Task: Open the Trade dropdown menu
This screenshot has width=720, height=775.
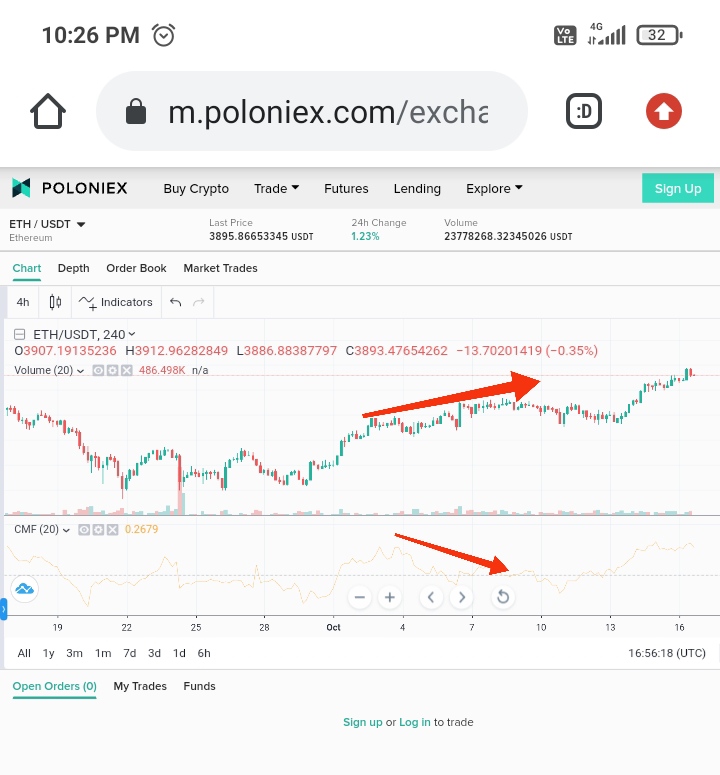Action: (x=276, y=188)
